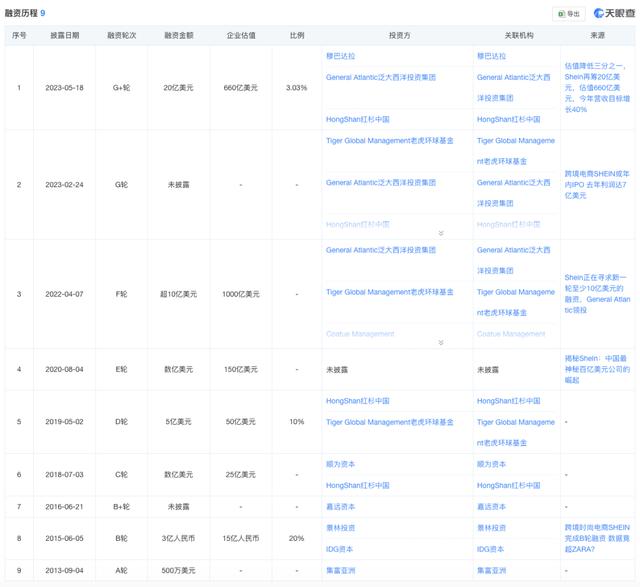Open General Atlantic investor link in G轮 row

point(381,182)
